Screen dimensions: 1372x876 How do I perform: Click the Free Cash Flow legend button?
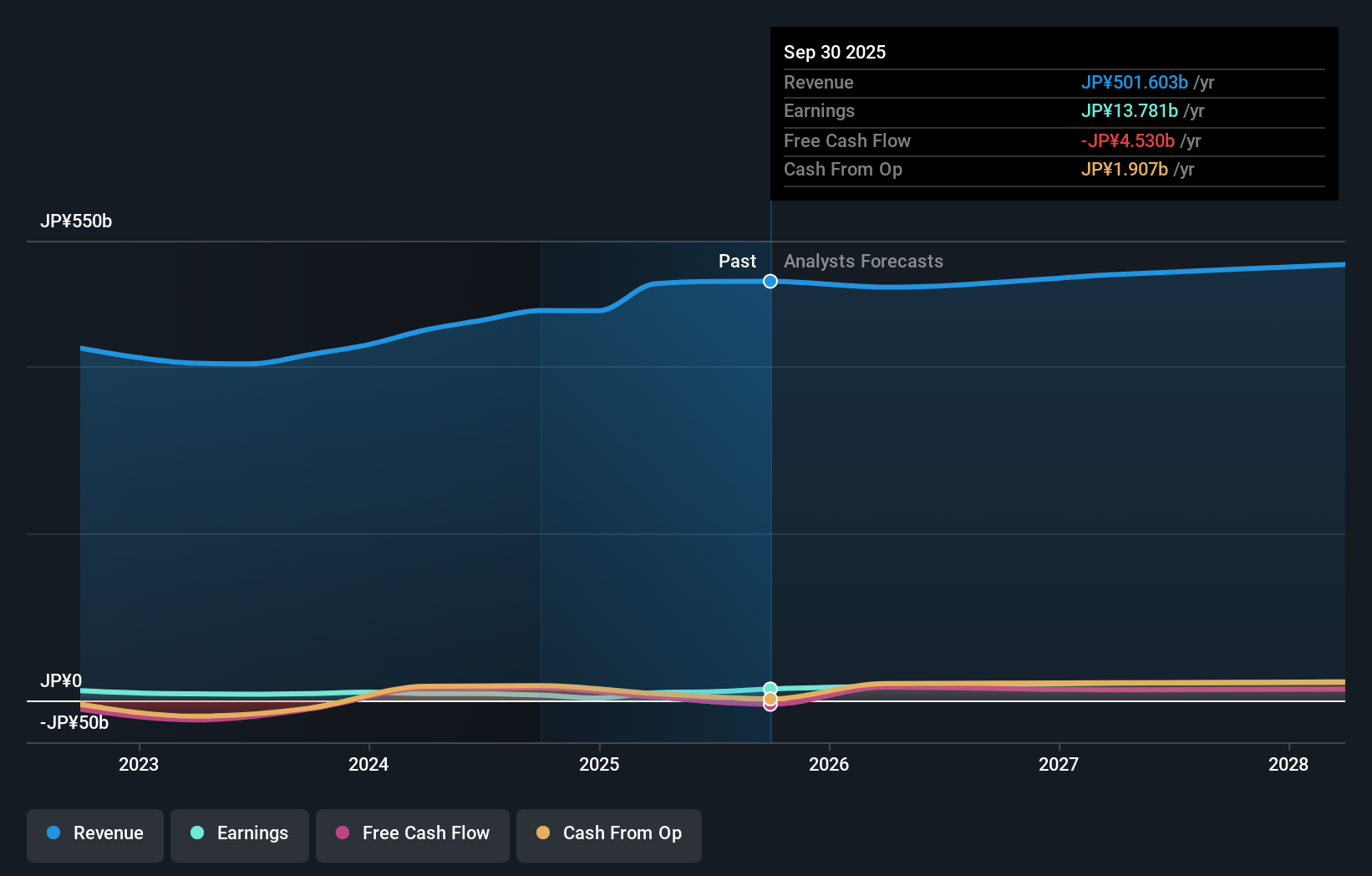pos(412,835)
